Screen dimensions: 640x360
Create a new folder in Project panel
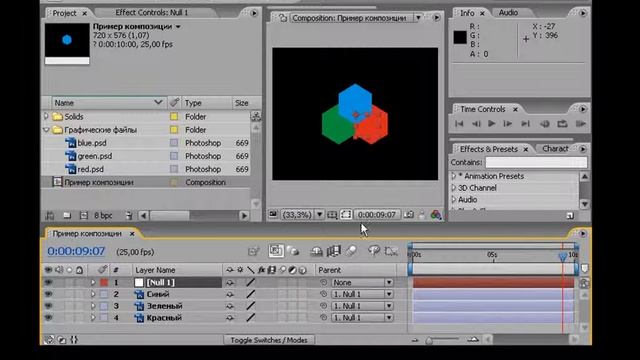click(67, 215)
